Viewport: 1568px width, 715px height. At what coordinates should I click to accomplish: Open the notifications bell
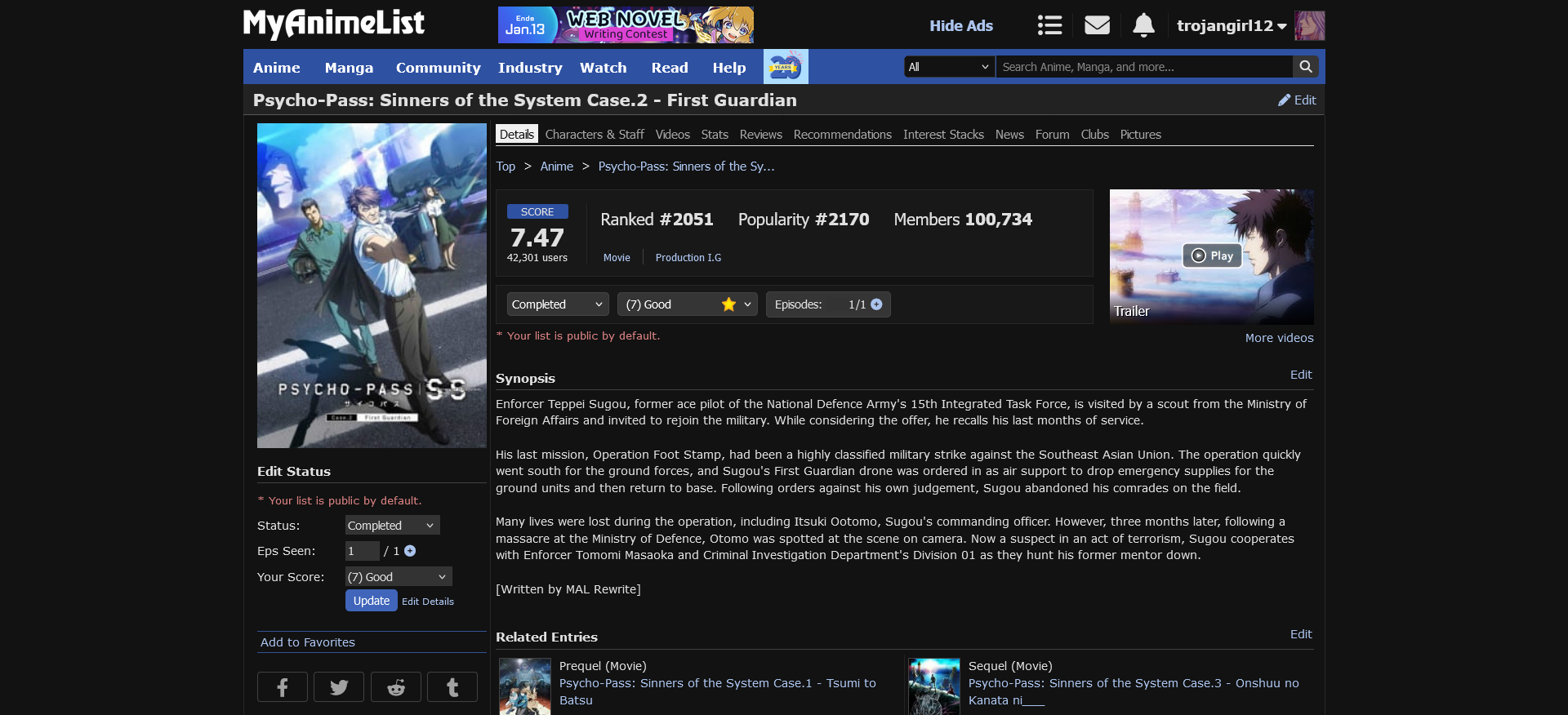(x=1143, y=25)
